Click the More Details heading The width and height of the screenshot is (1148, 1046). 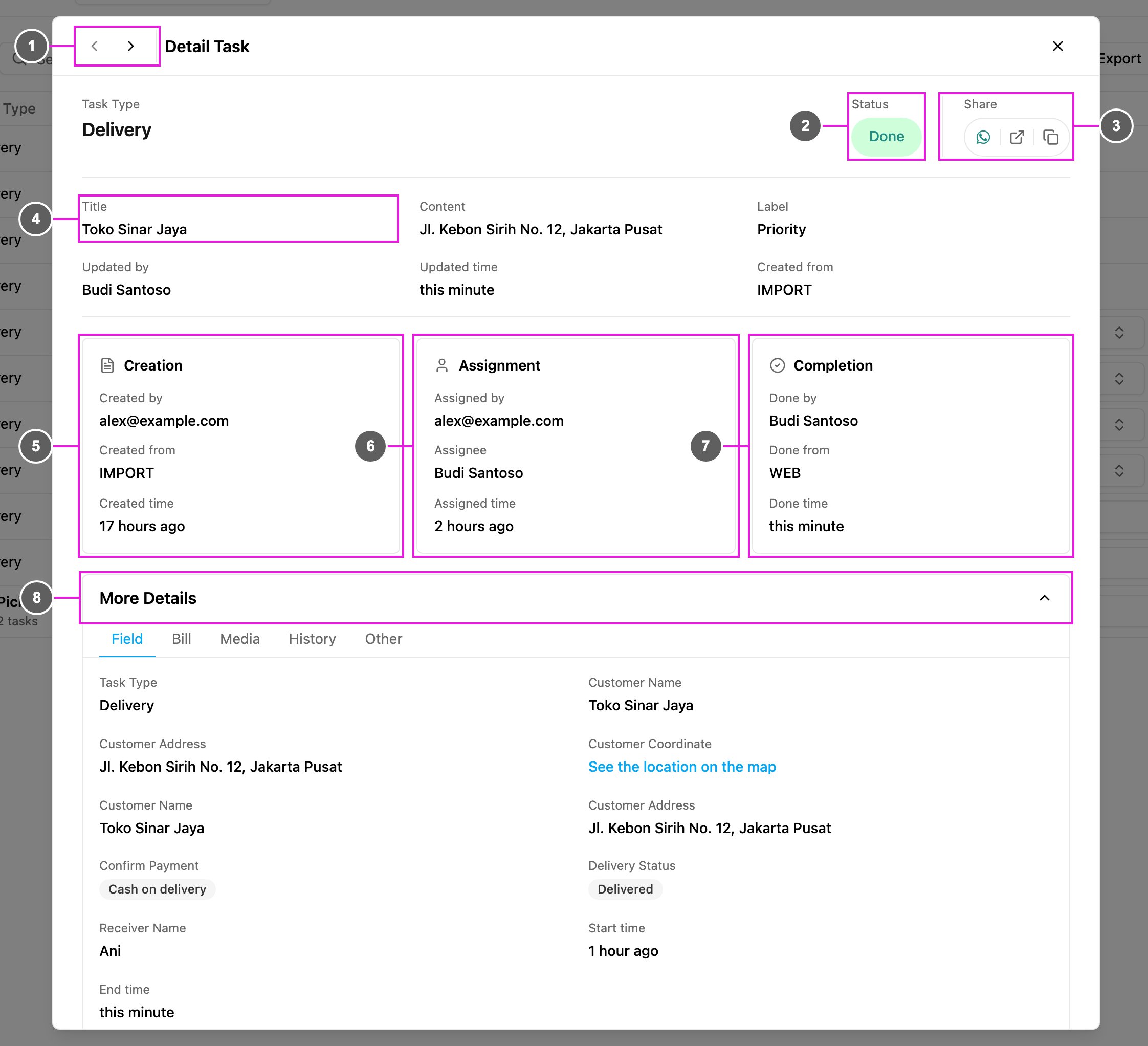tap(147, 598)
